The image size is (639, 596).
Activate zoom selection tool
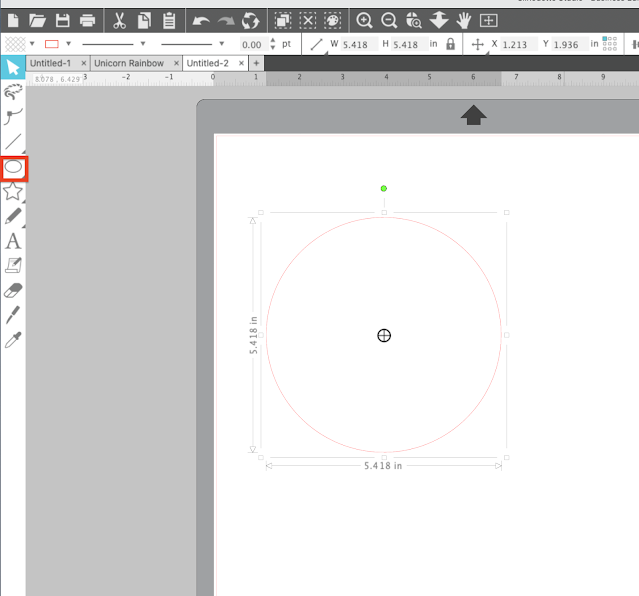click(414, 20)
